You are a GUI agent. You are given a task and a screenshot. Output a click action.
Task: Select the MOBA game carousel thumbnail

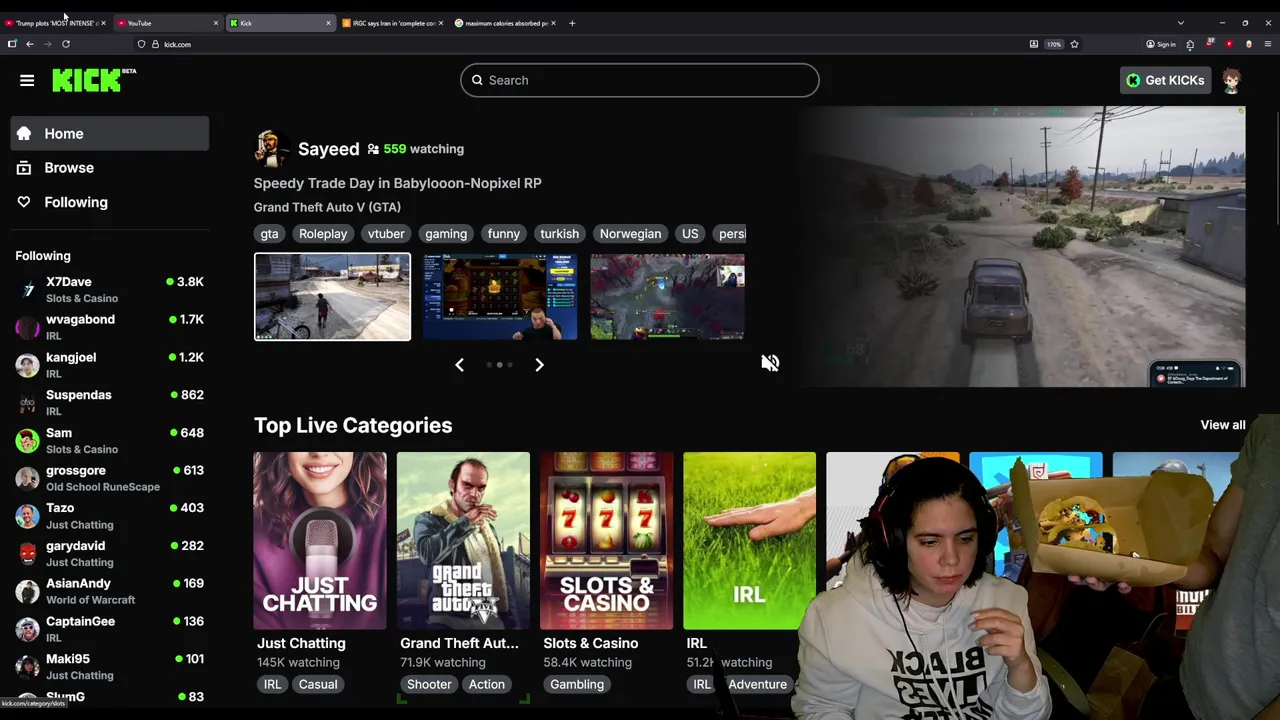(667, 297)
